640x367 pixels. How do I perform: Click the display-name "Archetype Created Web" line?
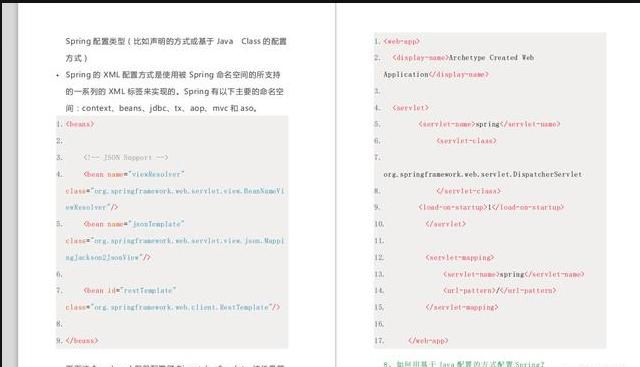pyautogui.click(x=463, y=58)
